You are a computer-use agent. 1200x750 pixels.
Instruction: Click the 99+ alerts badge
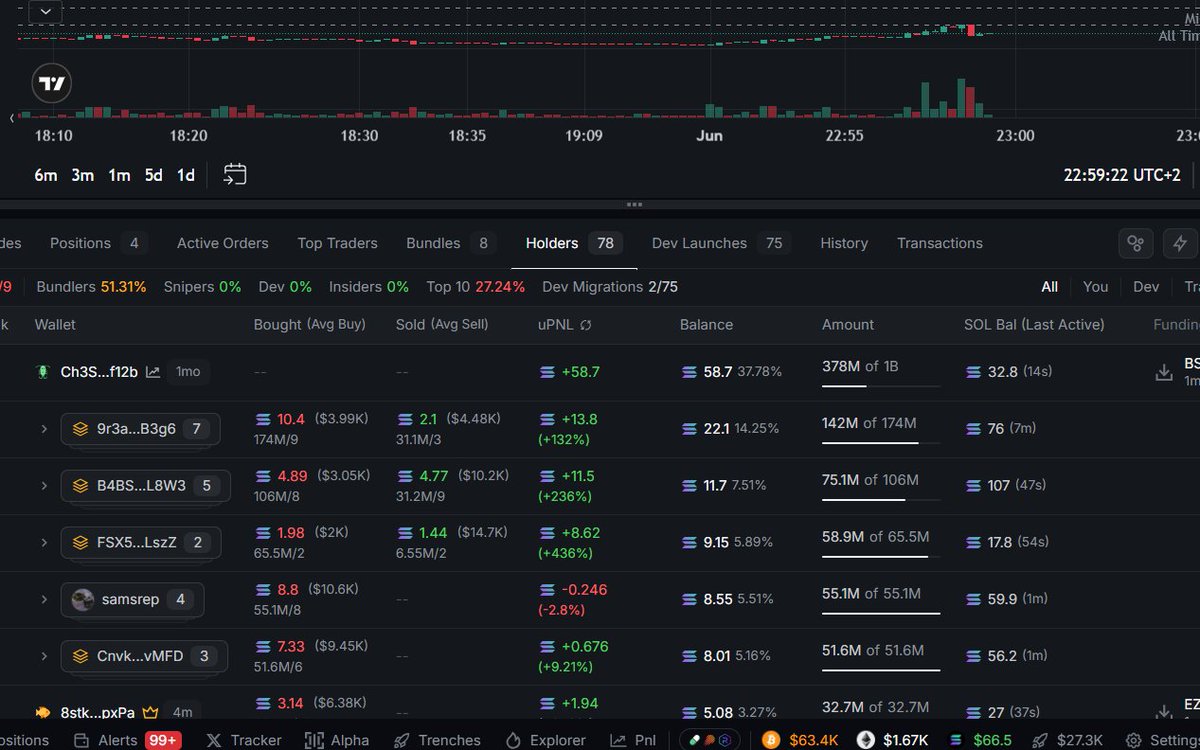tap(162, 740)
